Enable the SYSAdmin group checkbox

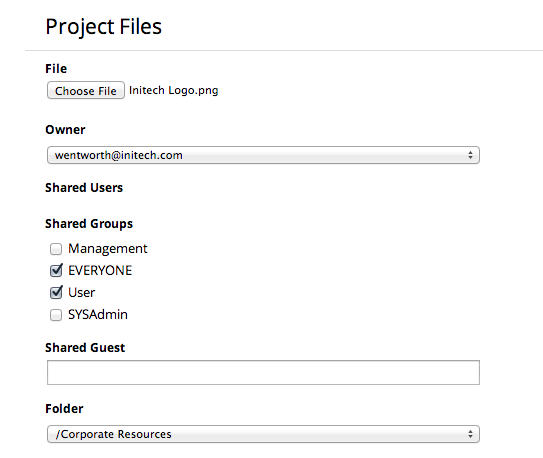56,315
